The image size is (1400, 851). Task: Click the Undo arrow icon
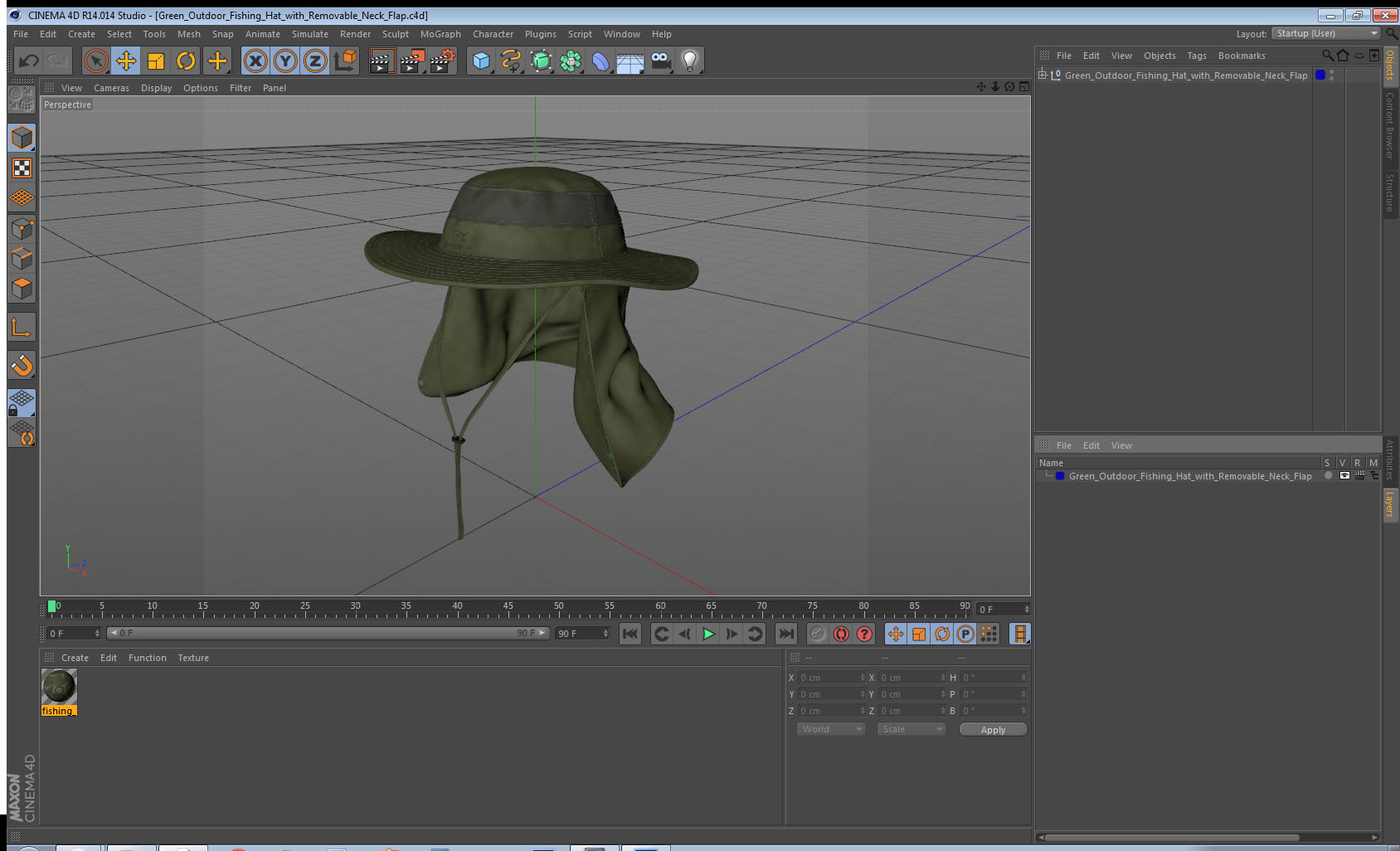[x=28, y=61]
